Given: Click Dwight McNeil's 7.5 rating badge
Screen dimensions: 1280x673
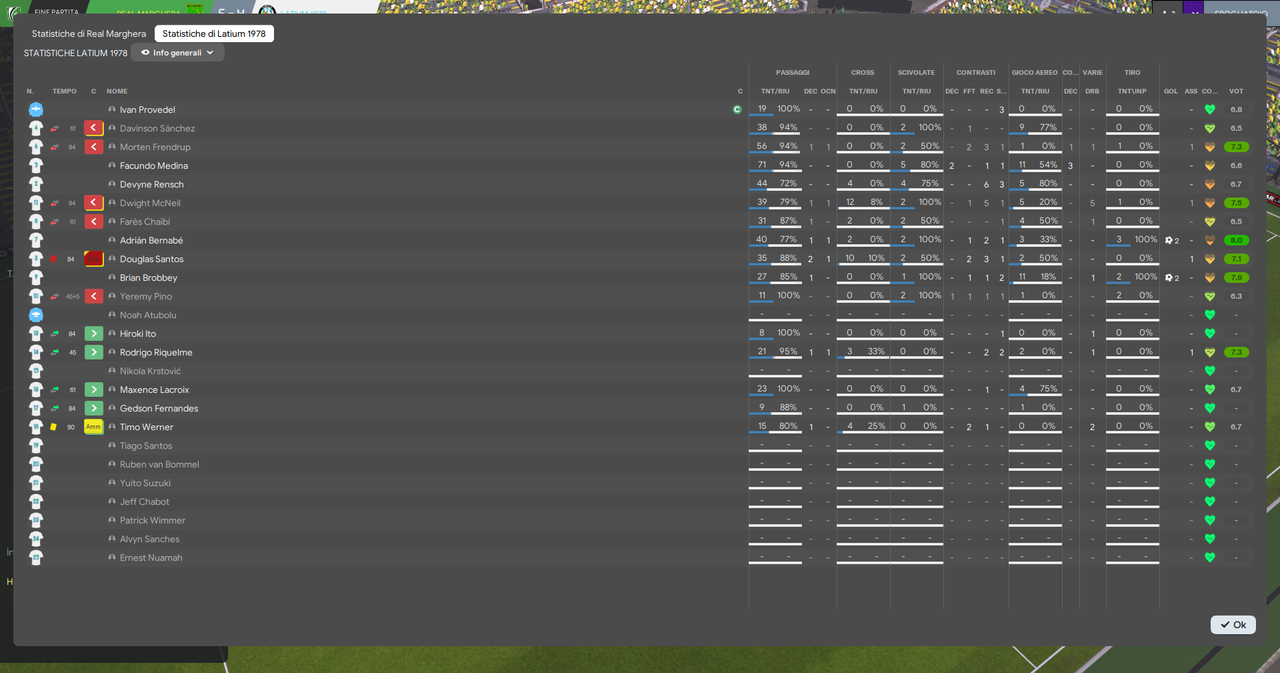Looking at the screenshot, I should tap(1237, 203).
